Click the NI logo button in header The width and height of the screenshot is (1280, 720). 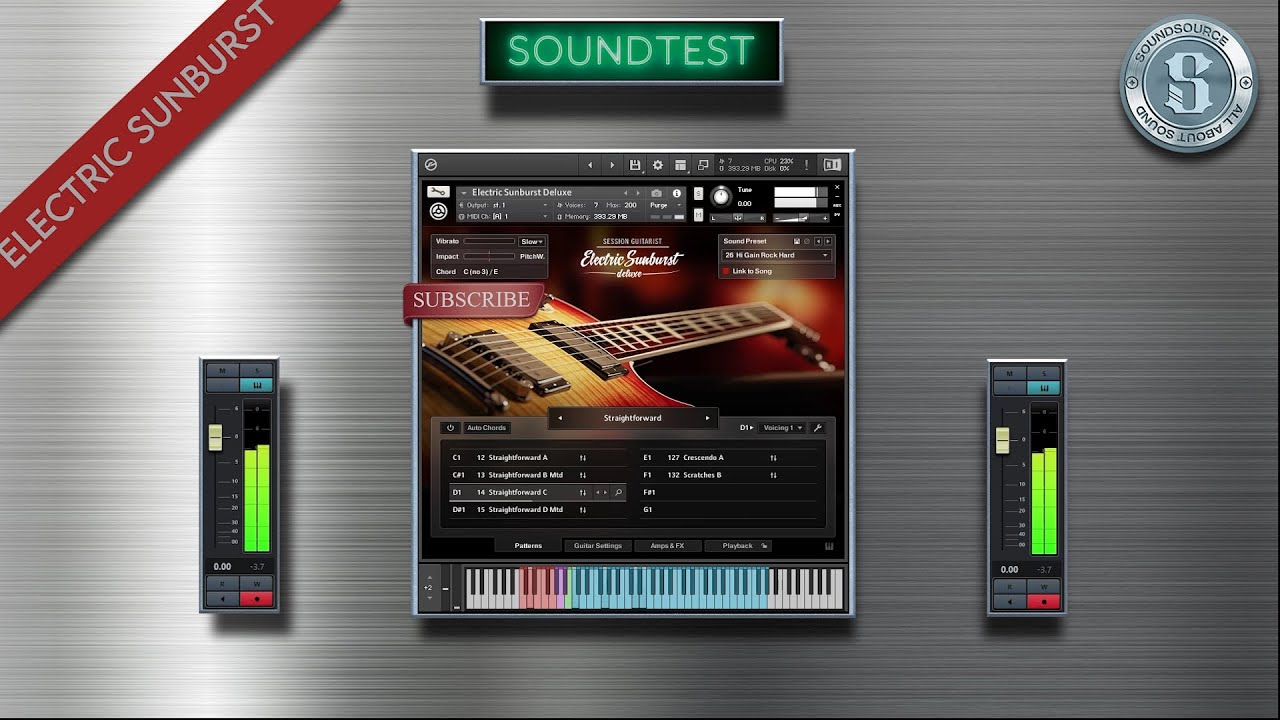point(832,165)
